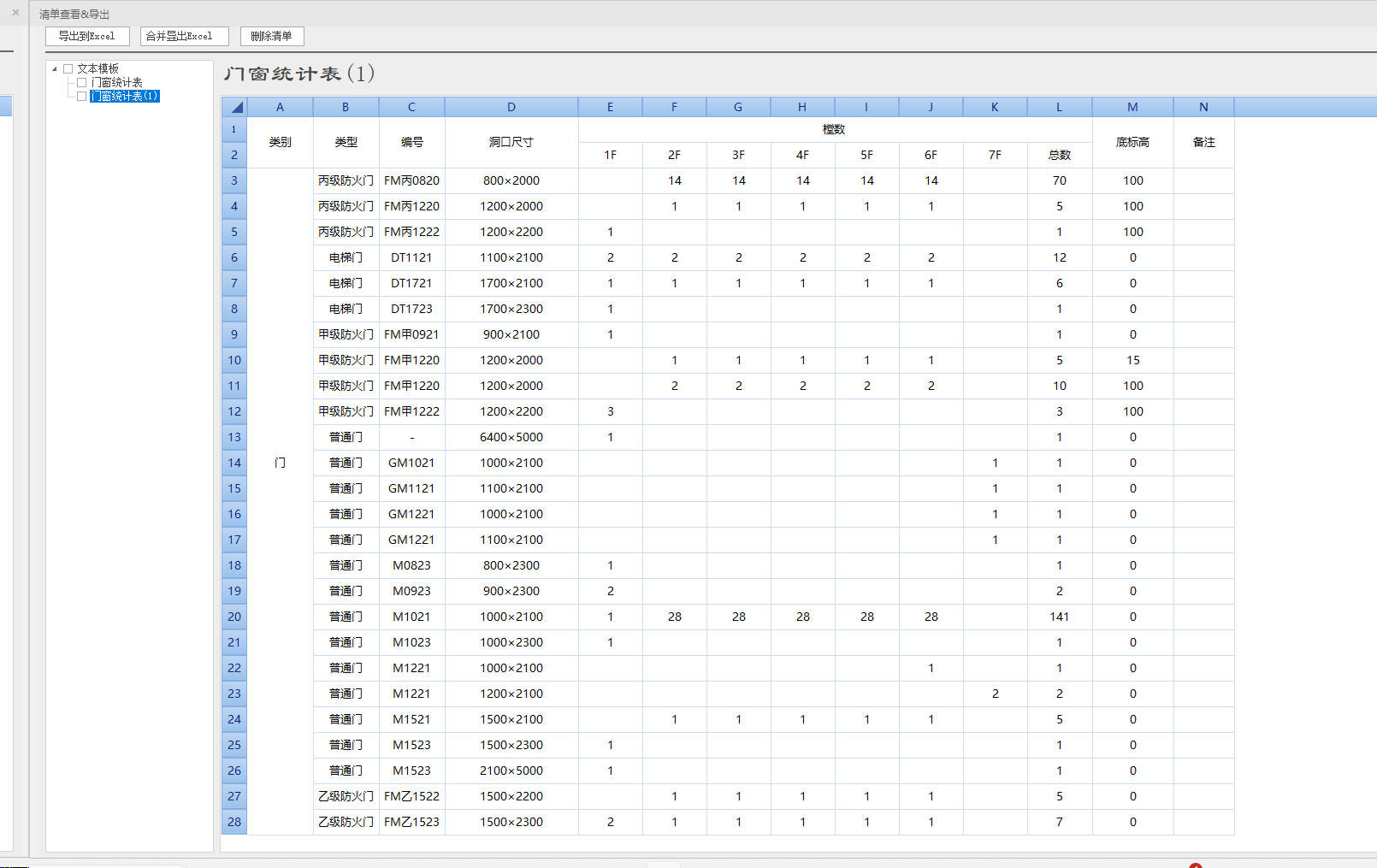Select the 6400×5000 size cell
The width and height of the screenshot is (1377, 868).
click(x=511, y=437)
